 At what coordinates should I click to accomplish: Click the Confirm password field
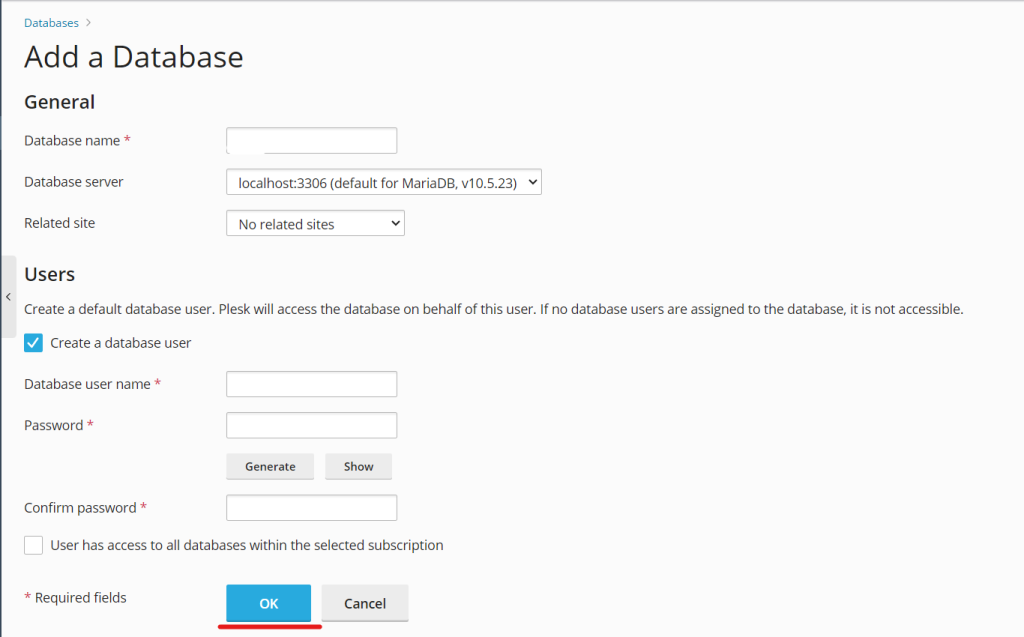[312, 508]
